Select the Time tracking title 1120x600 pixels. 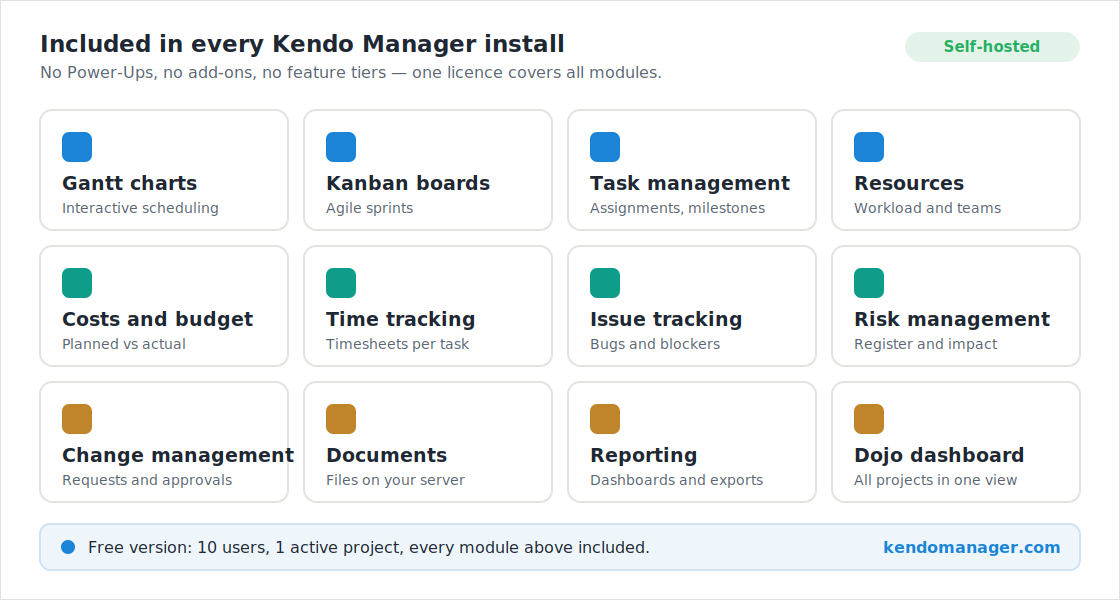(x=401, y=319)
